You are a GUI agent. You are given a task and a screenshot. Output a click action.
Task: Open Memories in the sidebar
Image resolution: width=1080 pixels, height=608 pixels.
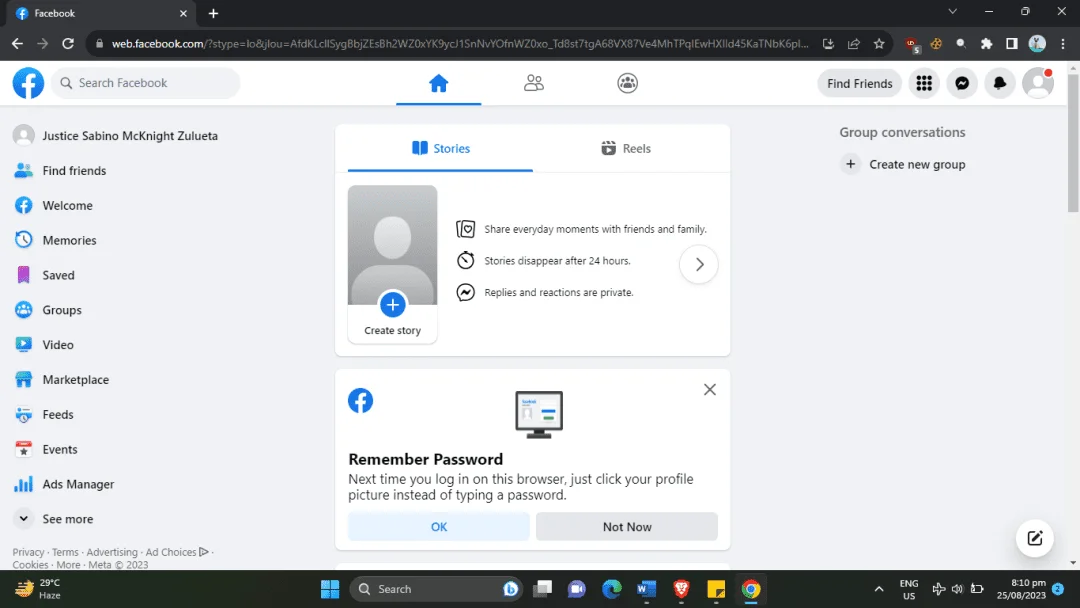click(x=56, y=240)
